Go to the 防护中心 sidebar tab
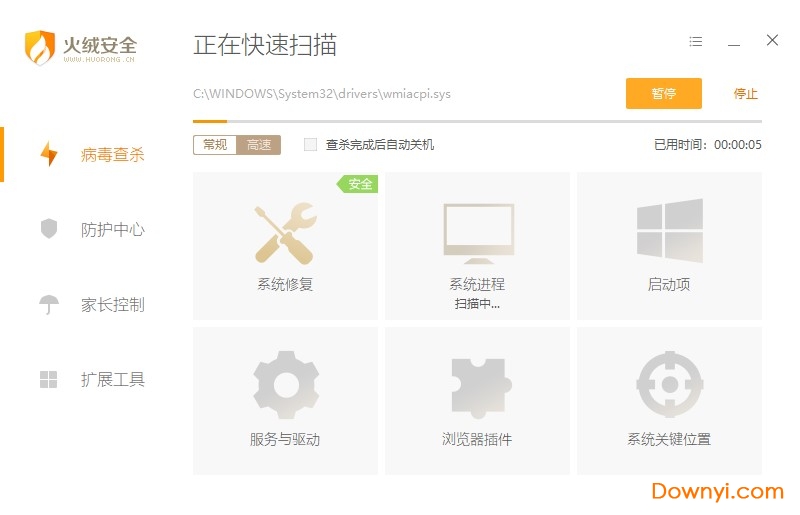 pyautogui.click(x=112, y=230)
